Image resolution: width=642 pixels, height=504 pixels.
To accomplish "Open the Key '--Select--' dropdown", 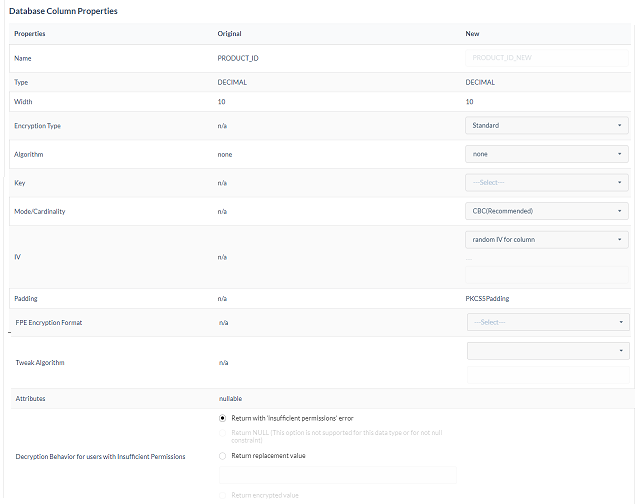I will coord(547,183).
